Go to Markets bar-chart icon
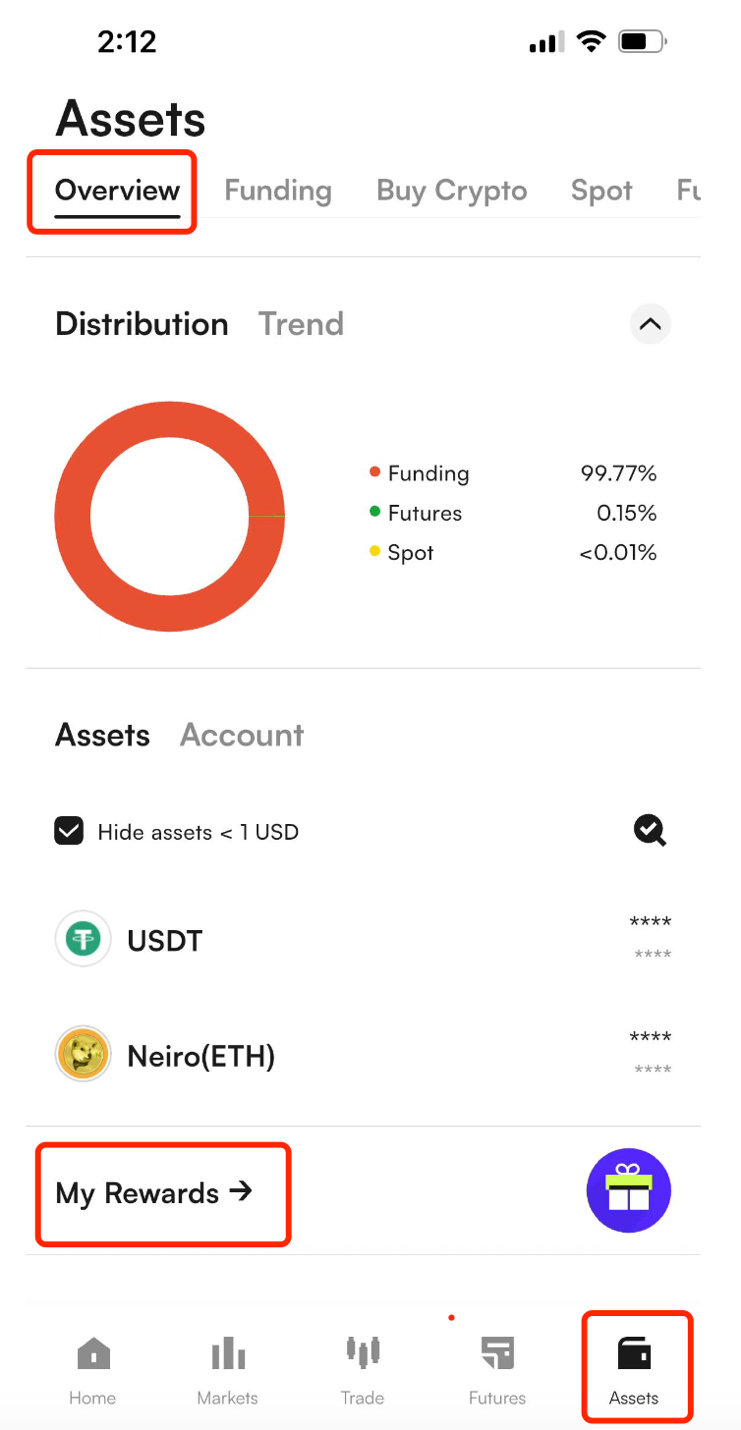 [x=228, y=1353]
